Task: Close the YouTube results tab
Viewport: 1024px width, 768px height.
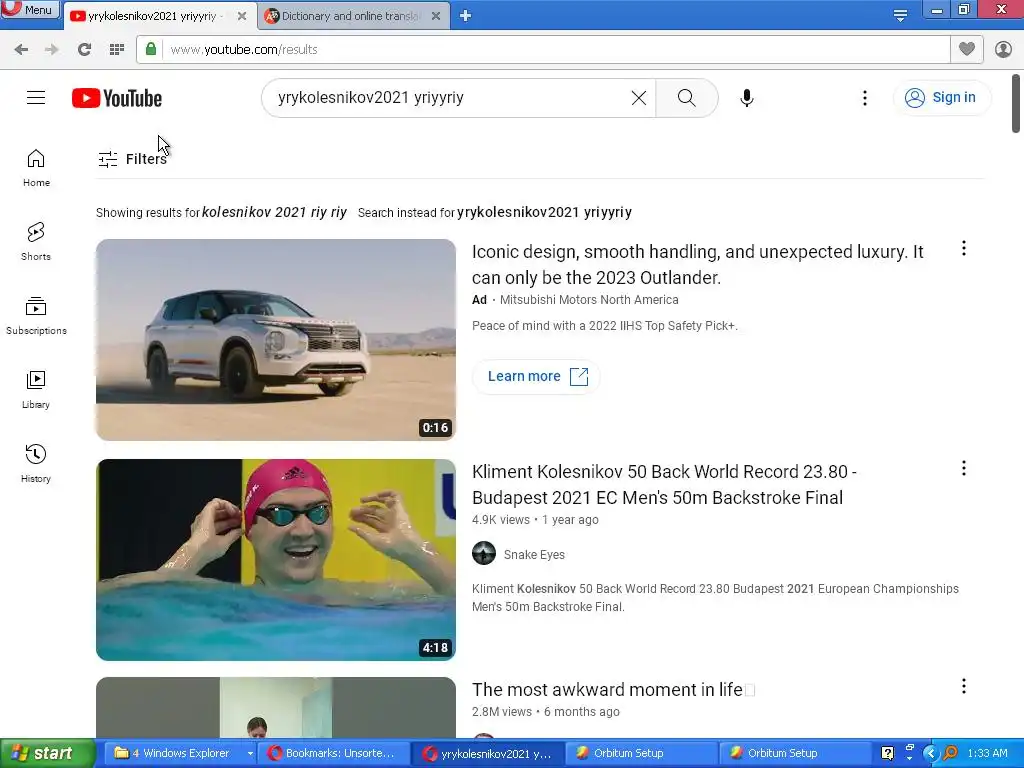Action: (x=242, y=16)
